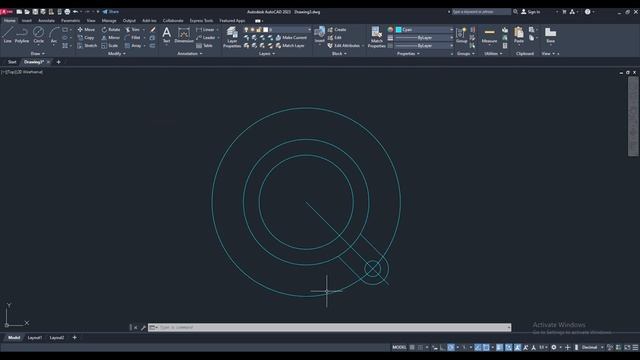Click the Match Properties tool
Screen dimensions: 640x360
click(376, 37)
